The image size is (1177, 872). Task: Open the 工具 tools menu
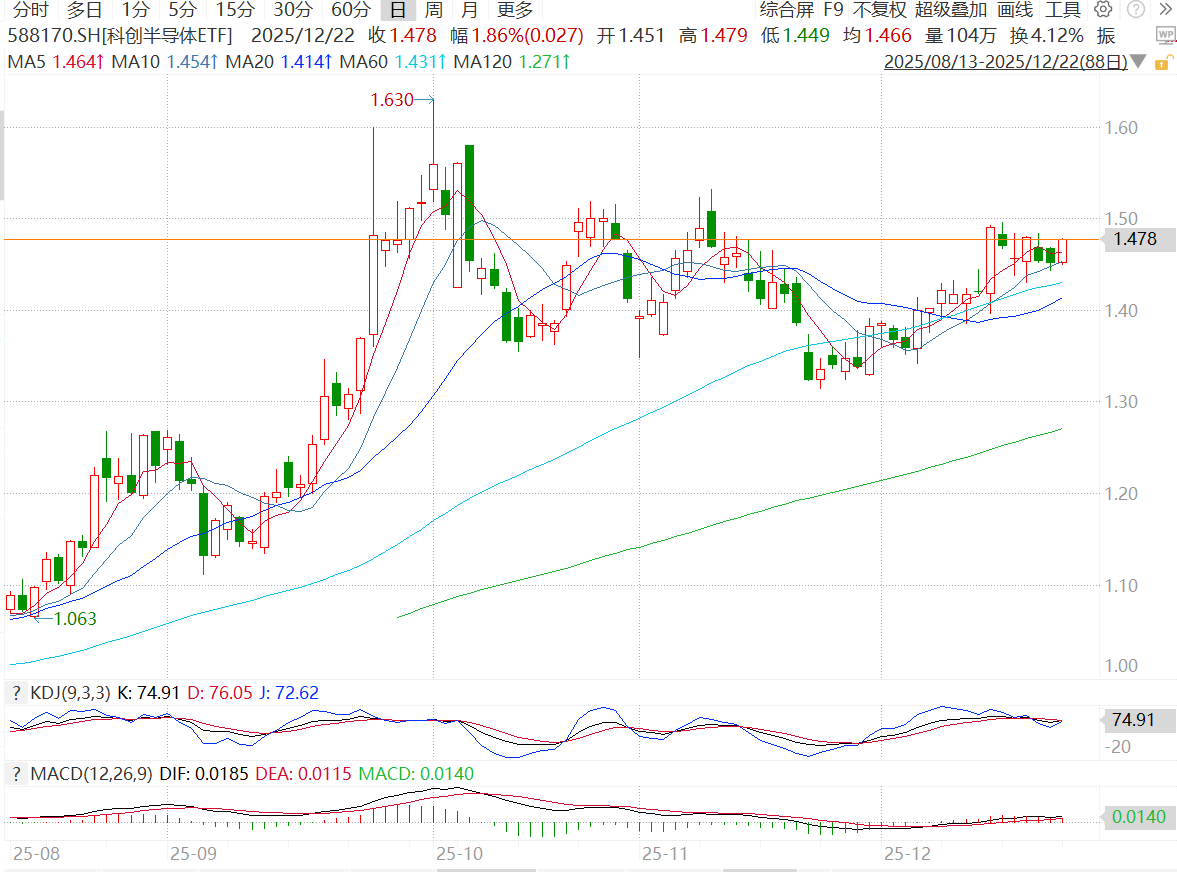[1063, 10]
